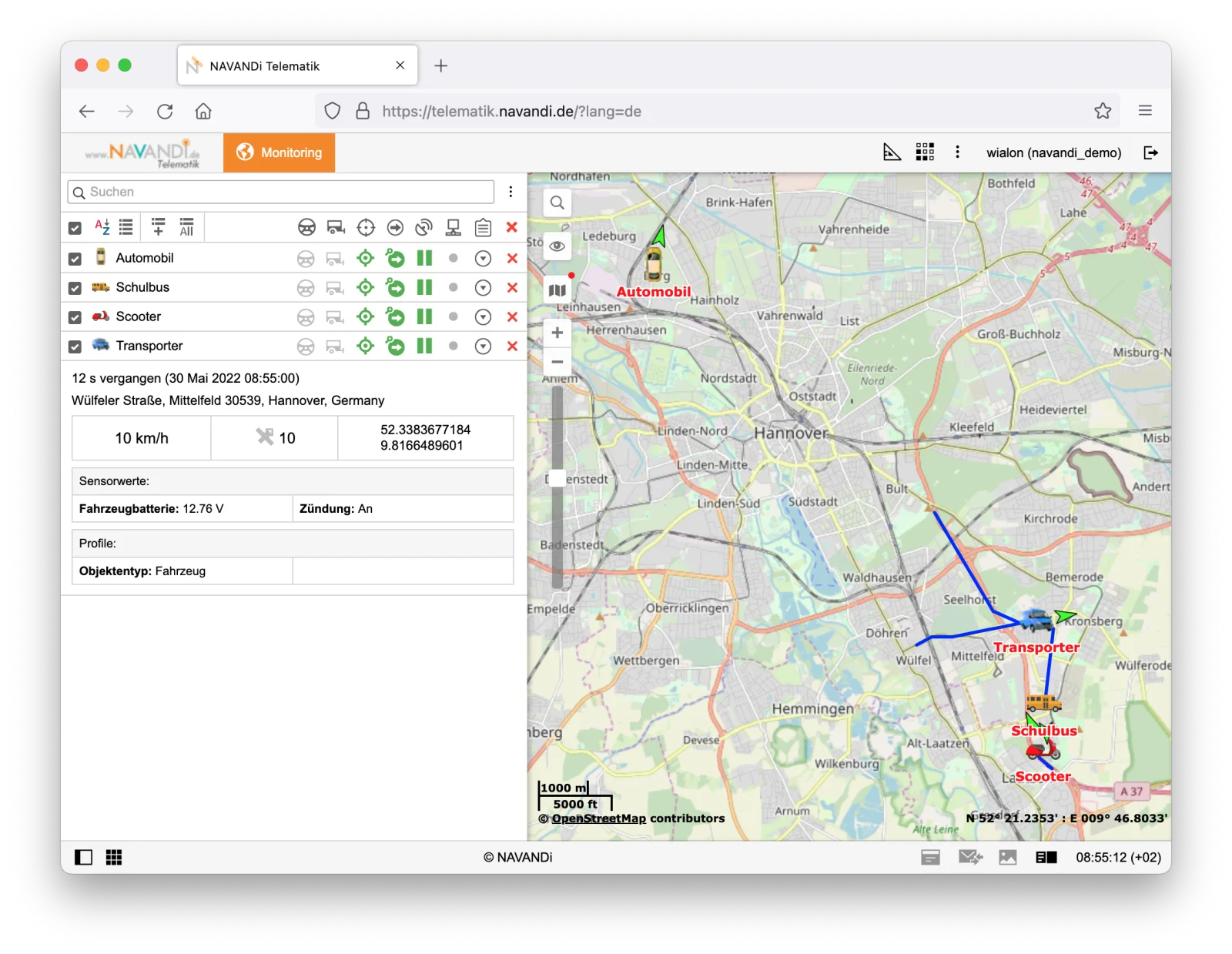Click the green pause bars for Scooter
Viewport: 1232px width, 954px height.
click(x=424, y=316)
